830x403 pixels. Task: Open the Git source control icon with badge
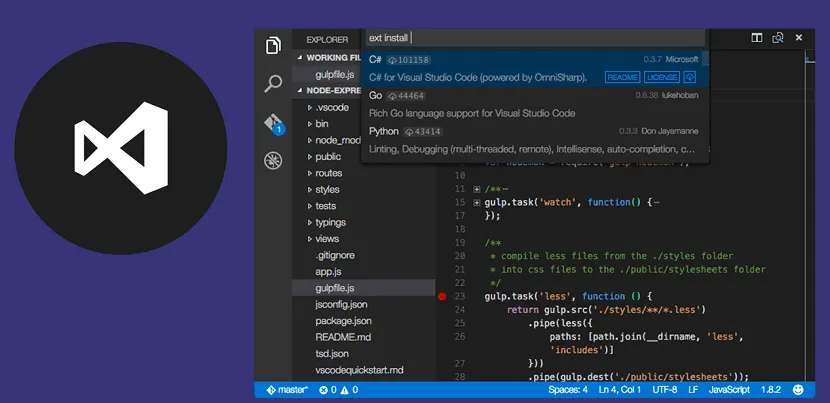coord(274,123)
